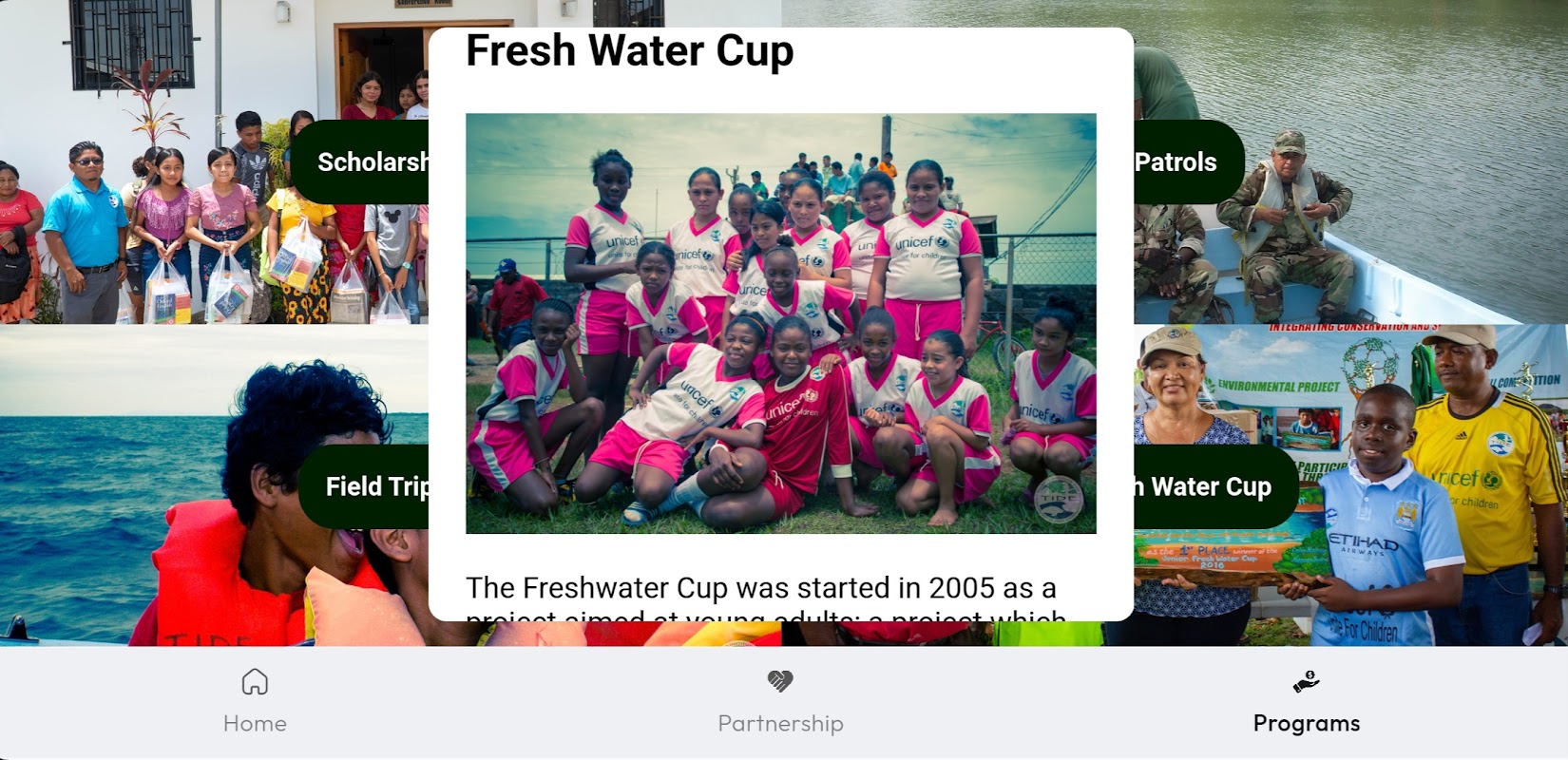Click the ocean field trip life-vest photo
The height and width of the screenshot is (760, 1568).
pyautogui.click(x=214, y=486)
